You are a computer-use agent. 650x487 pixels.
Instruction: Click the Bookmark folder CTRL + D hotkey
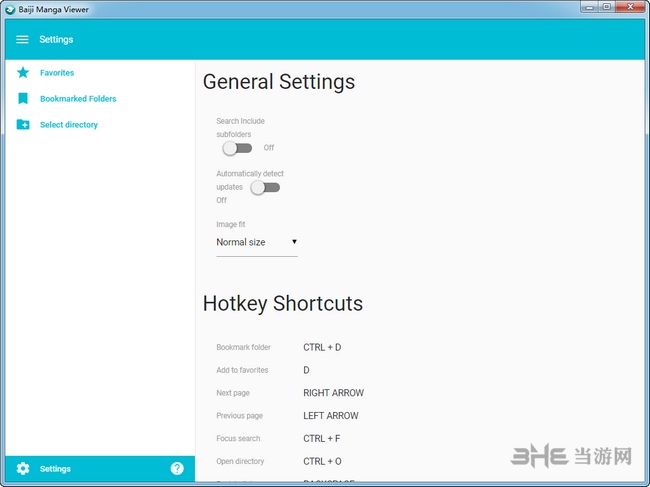click(x=322, y=347)
